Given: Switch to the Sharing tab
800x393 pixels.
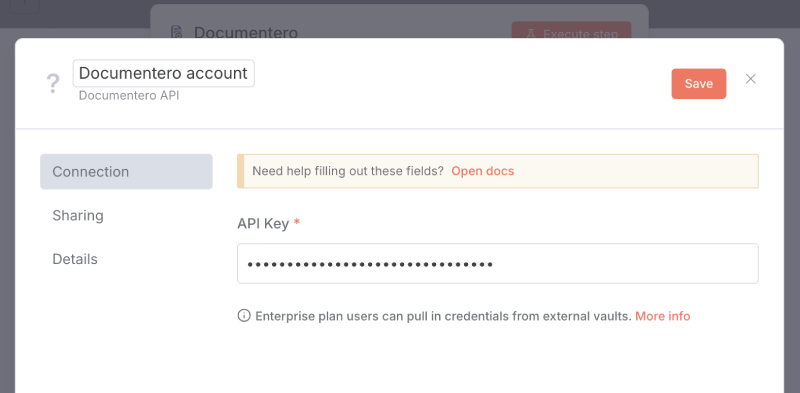Looking at the screenshot, I should pos(78,215).
